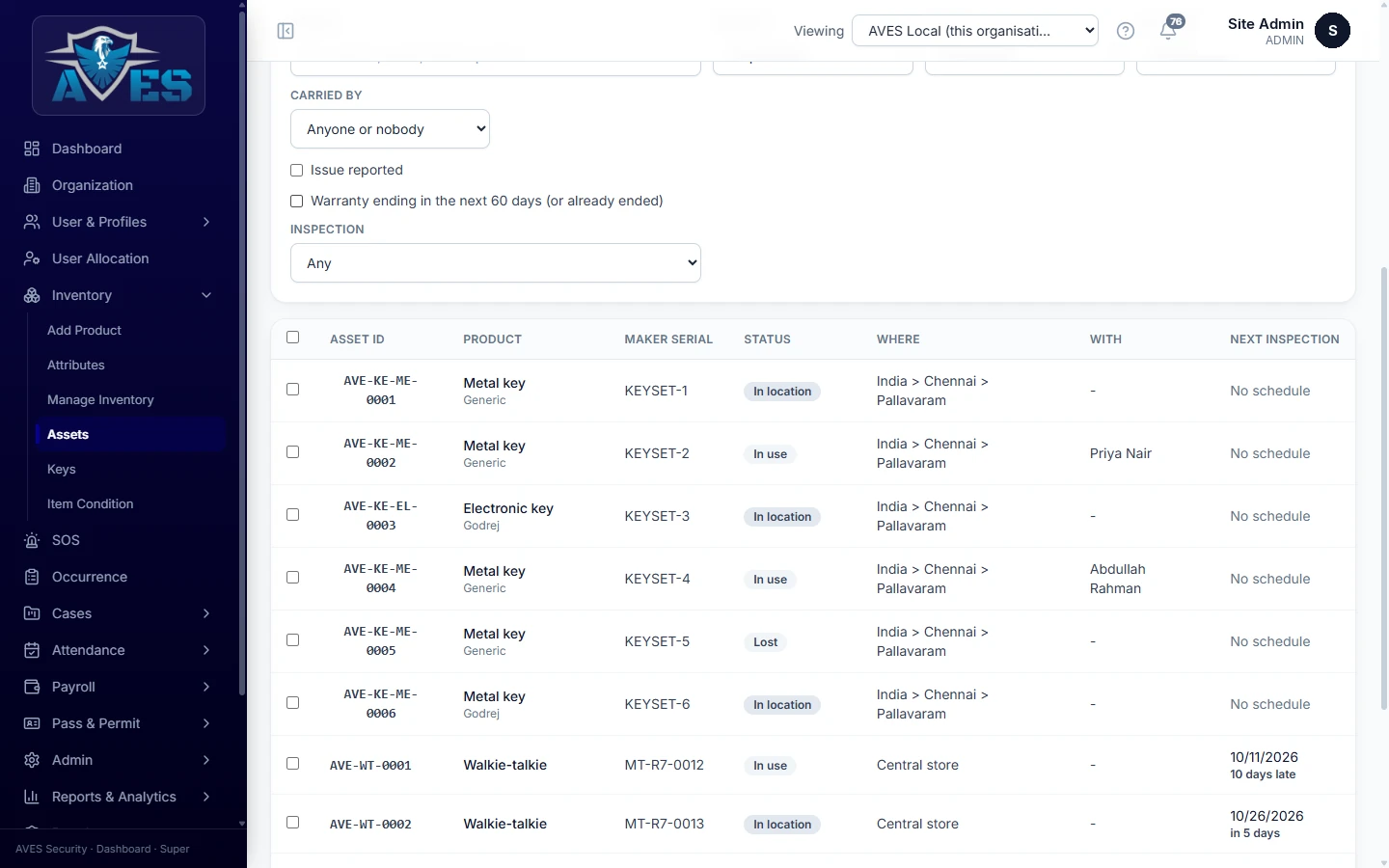
Task: Expand the Payroll submenu chevron
Action: [x=206, y=687]
